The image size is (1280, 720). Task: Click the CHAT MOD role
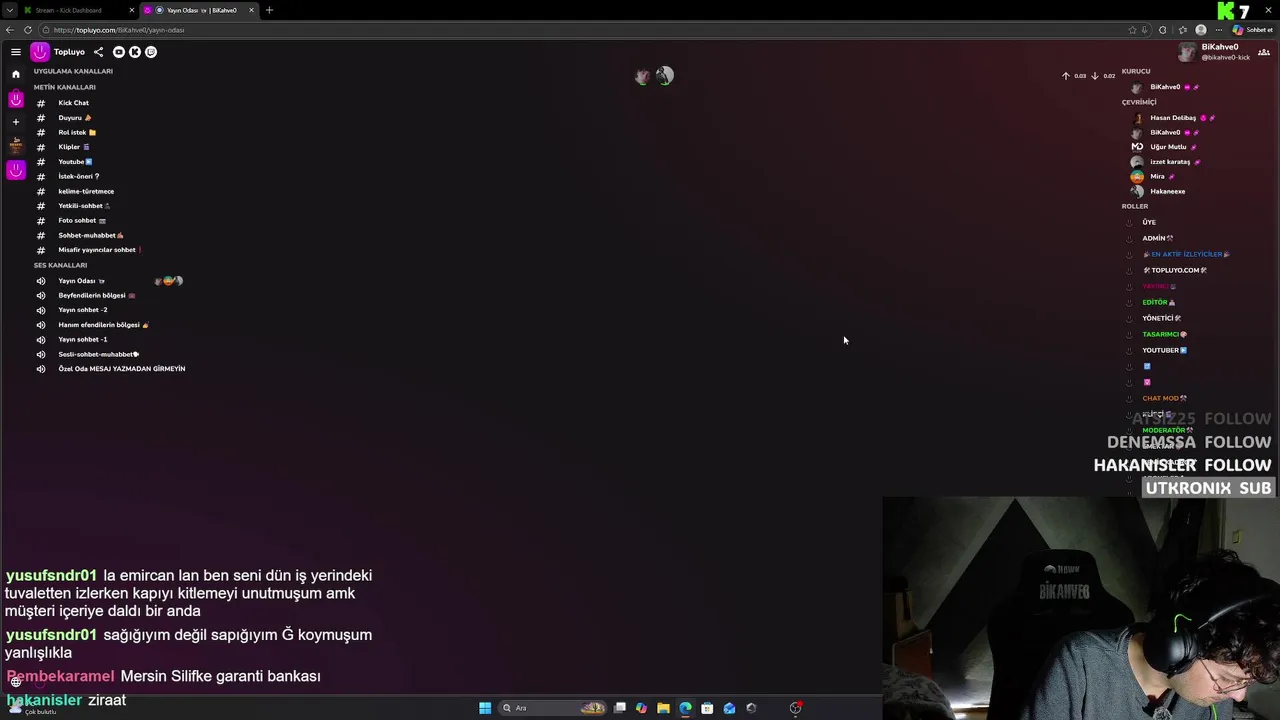[x=1164, y=398]
